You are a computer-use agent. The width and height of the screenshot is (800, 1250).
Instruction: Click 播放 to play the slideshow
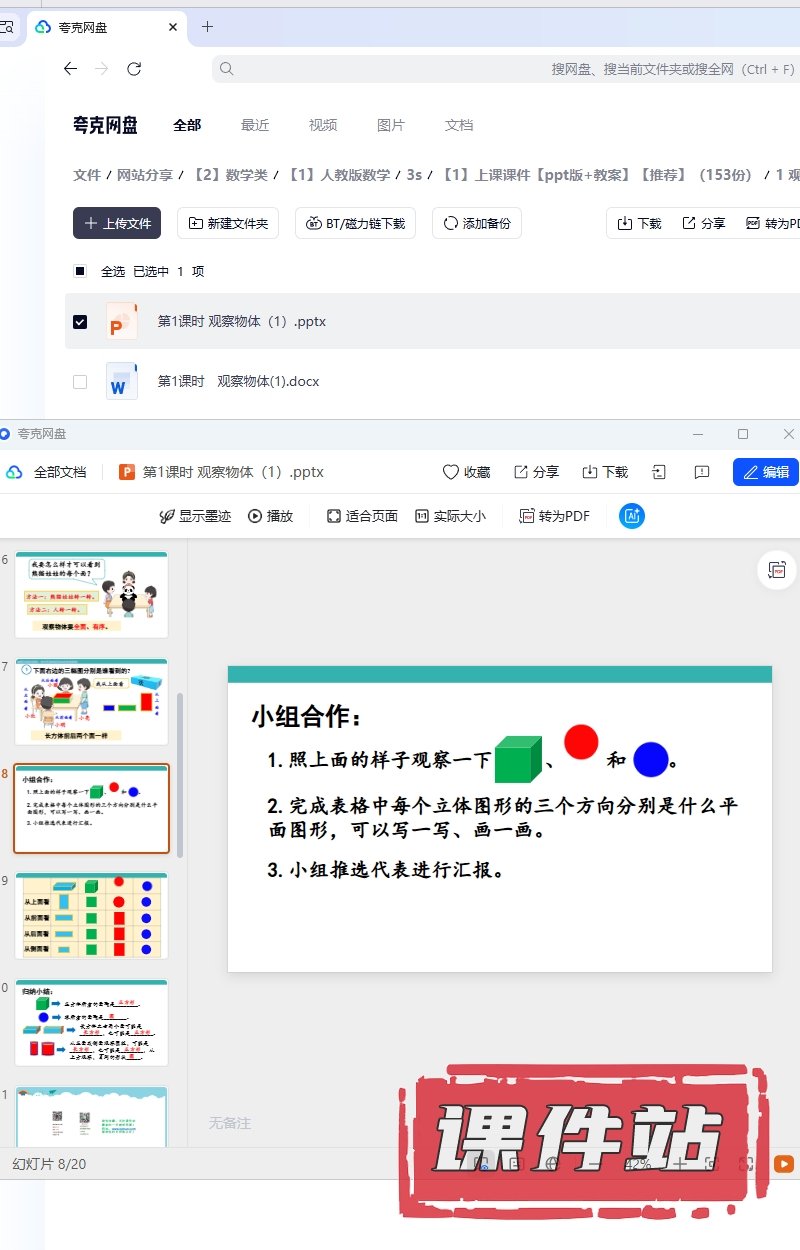[270, 516]
